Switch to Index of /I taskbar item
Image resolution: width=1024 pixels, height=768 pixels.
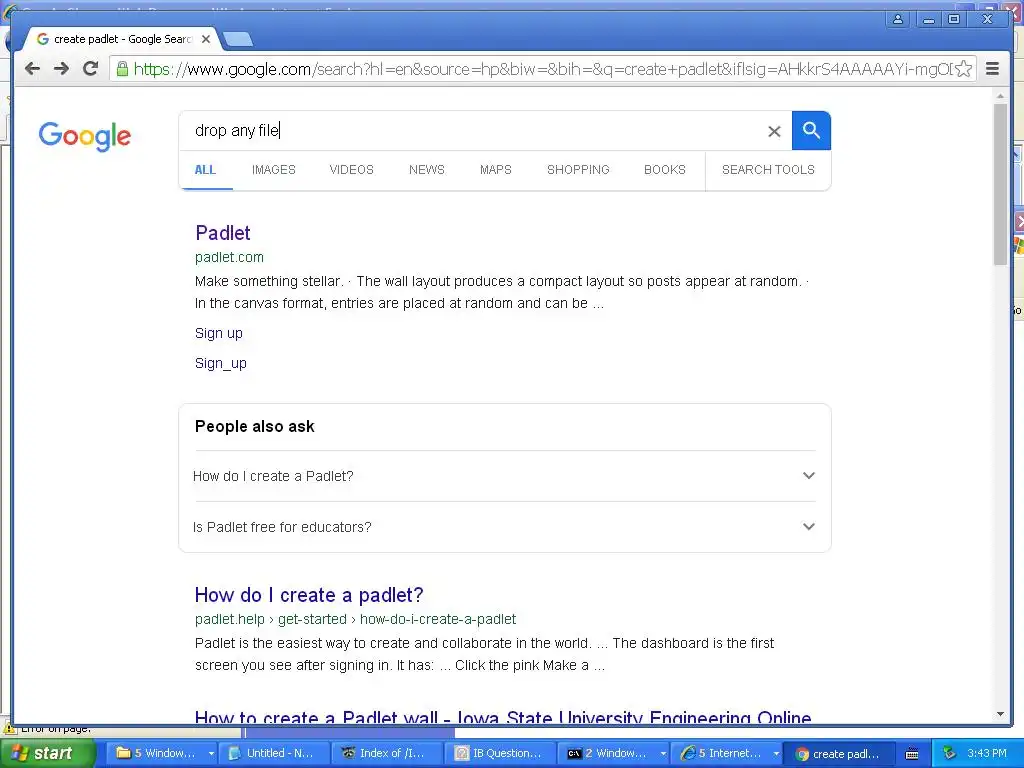tap(387, 753)
